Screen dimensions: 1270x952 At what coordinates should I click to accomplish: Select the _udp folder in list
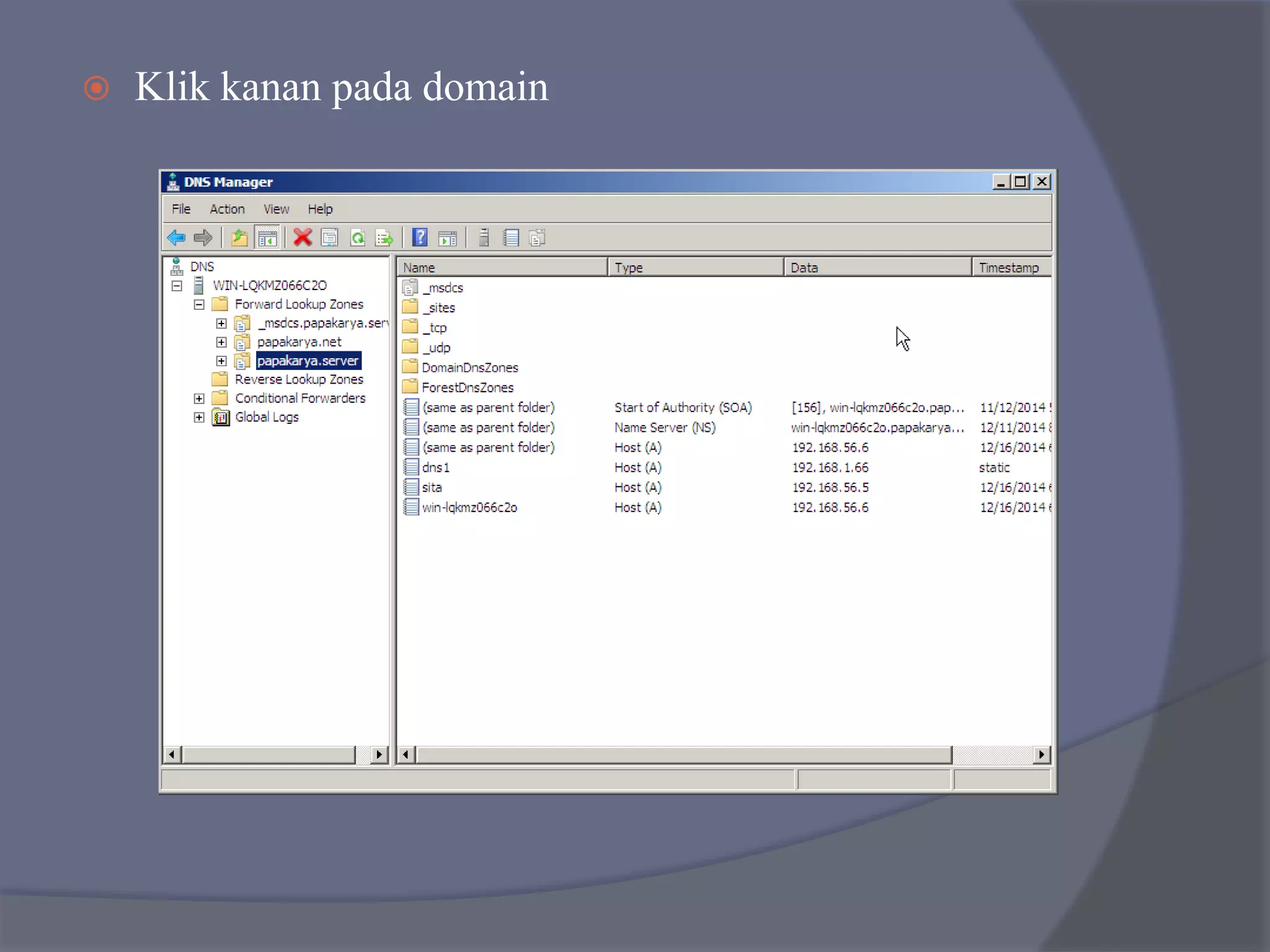point(427,347)
